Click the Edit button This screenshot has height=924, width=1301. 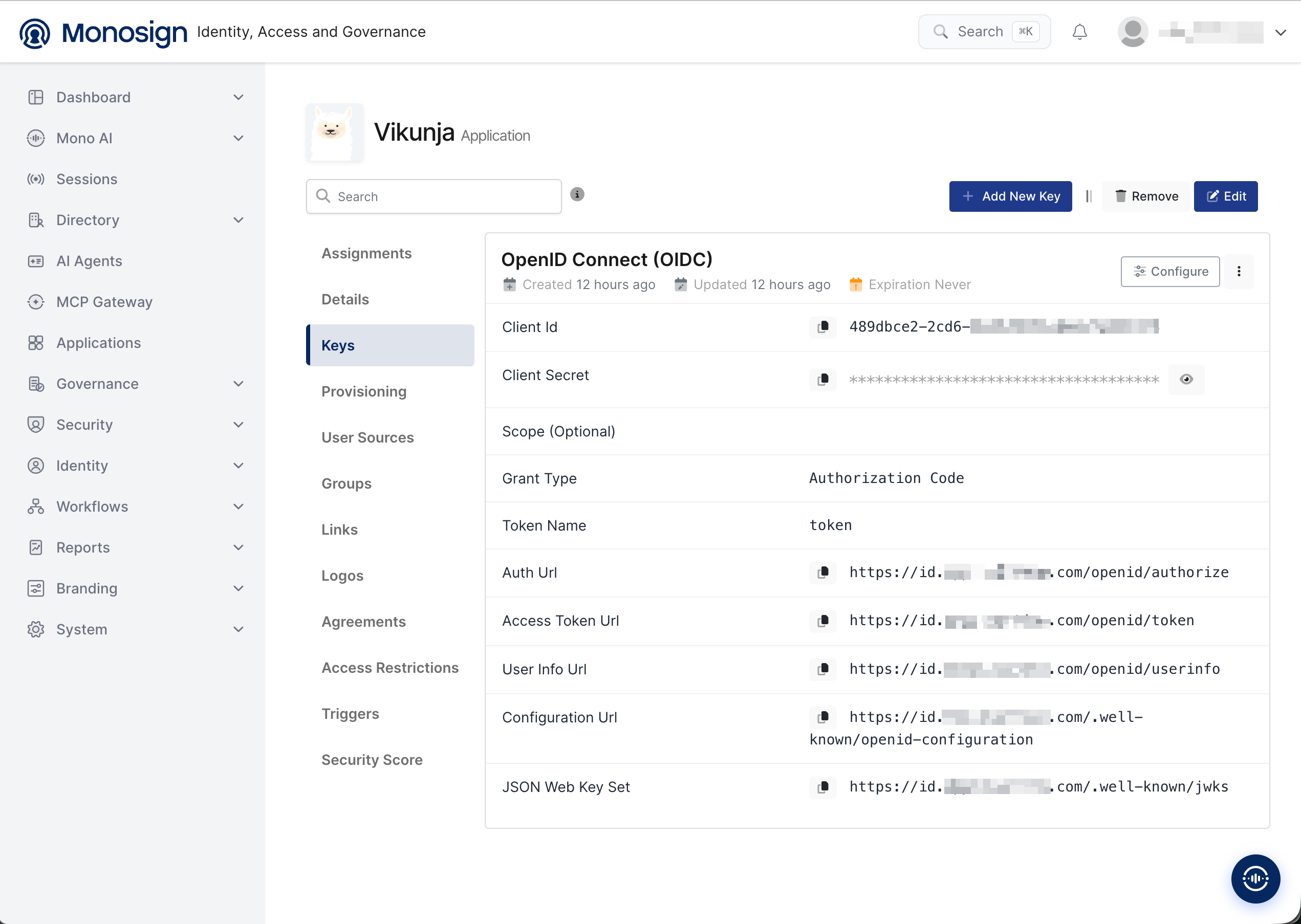(1226, 196)
